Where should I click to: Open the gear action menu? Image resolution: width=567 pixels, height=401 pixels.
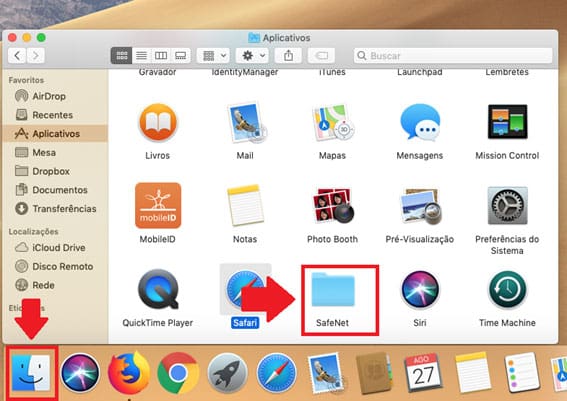[x=252, y=56]
